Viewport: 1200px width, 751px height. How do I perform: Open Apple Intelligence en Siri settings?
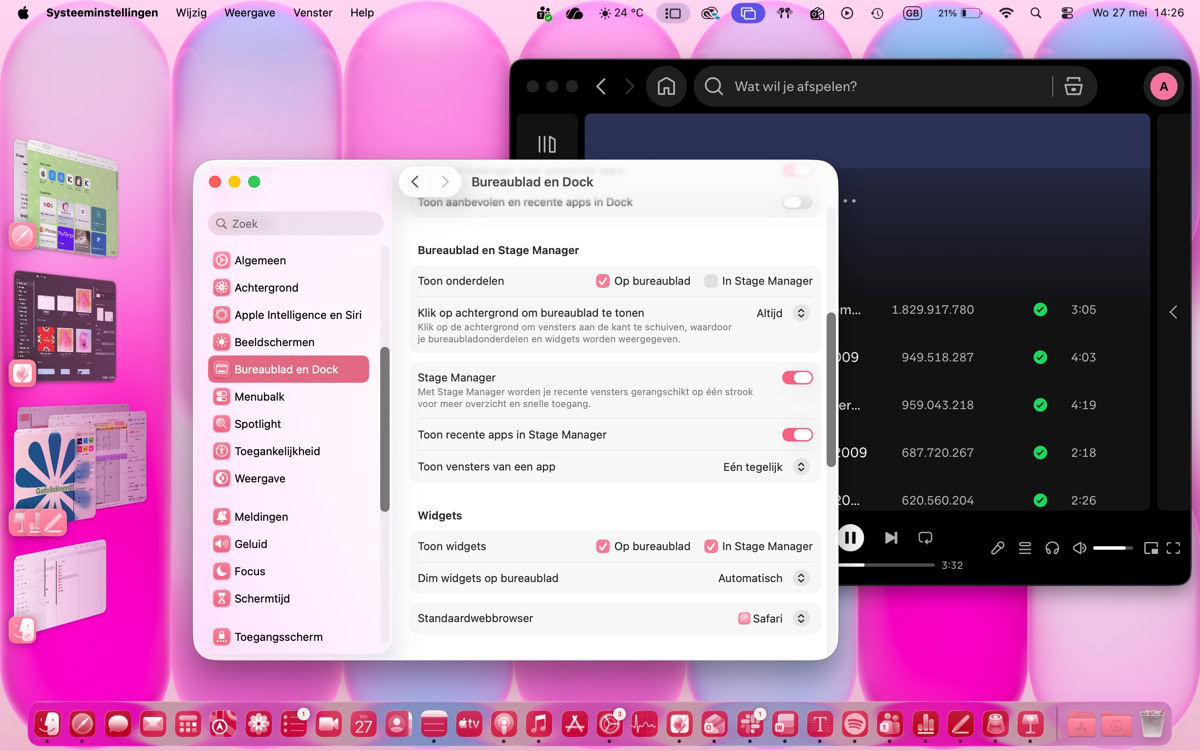coord(288,315)
